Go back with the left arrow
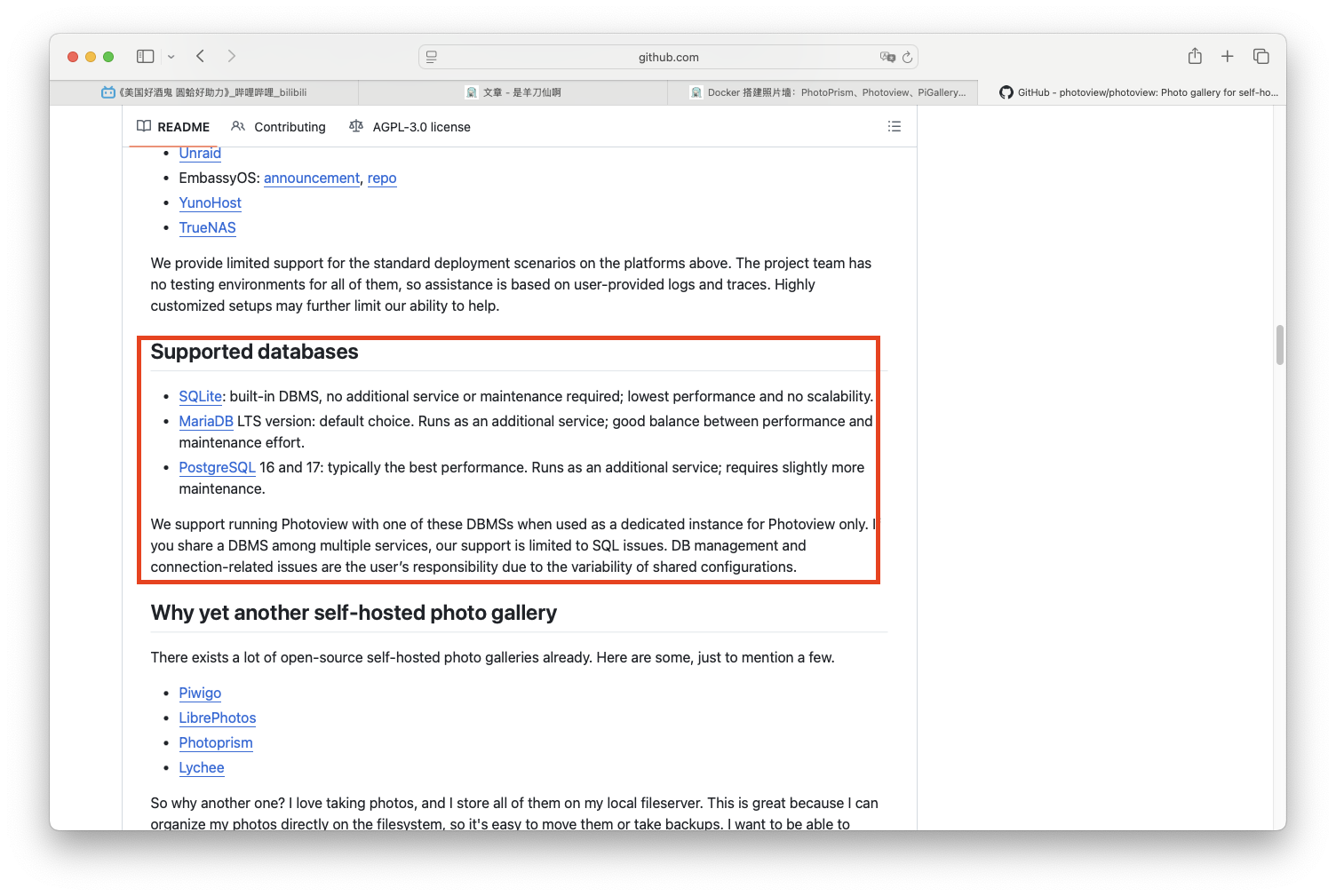 click(x=201, y=56)
